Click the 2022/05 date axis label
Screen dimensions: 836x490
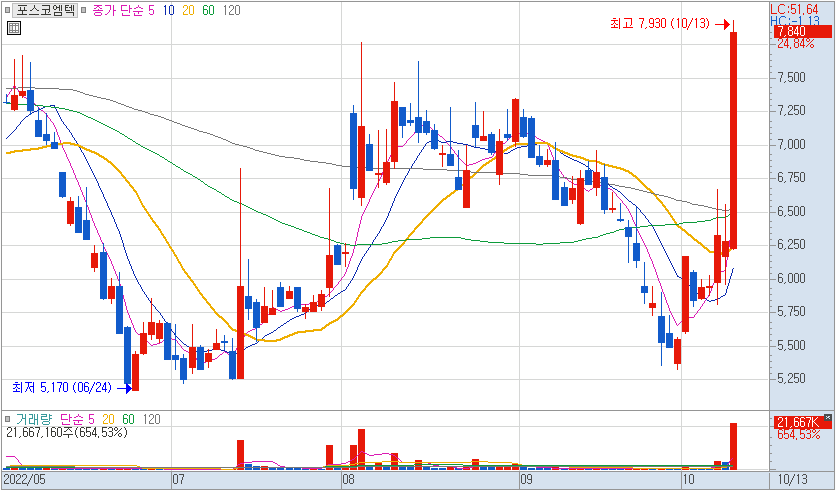pyautogui.click(x=25, y=479)
